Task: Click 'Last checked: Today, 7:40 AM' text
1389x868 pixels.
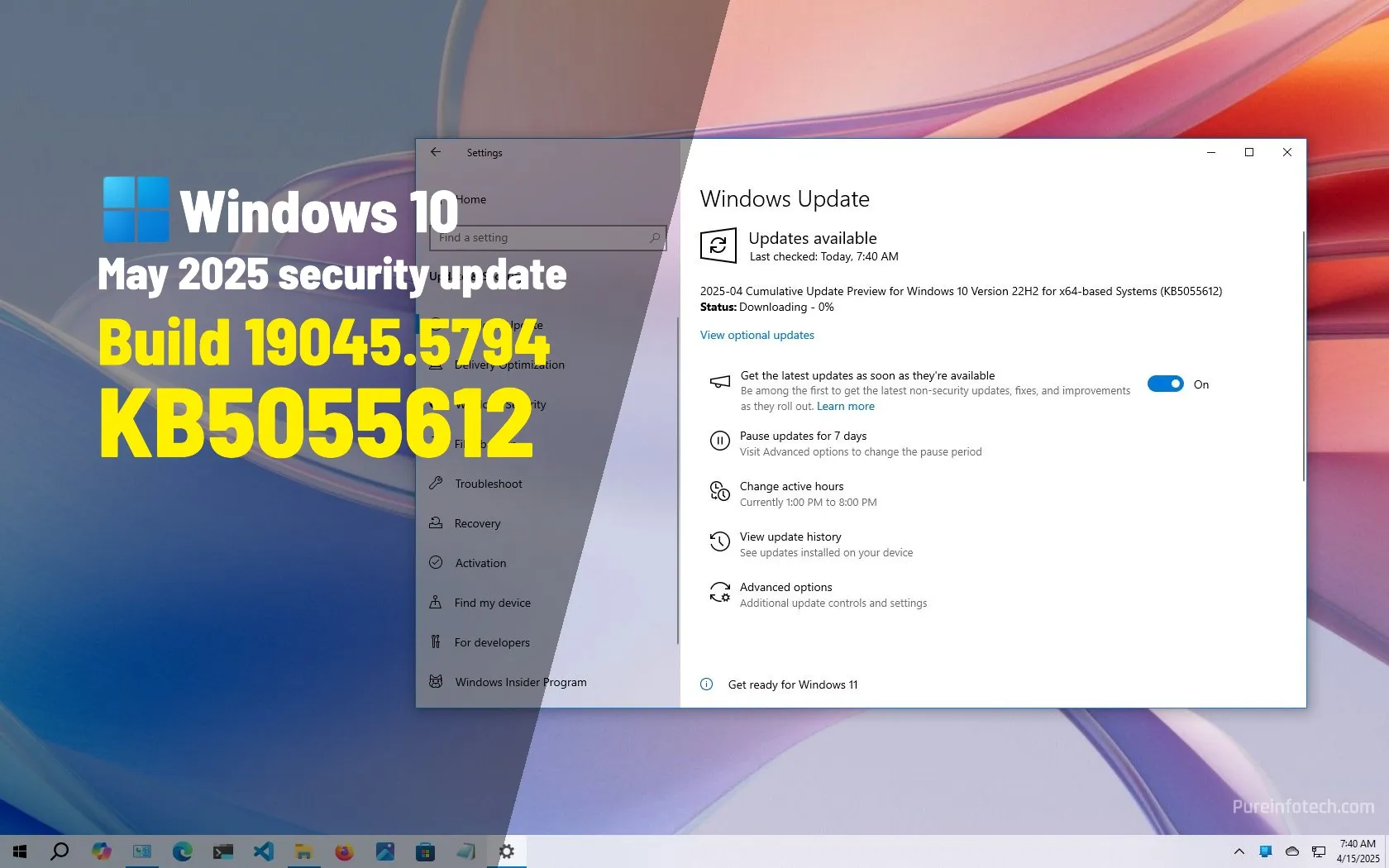Action: tap(823, 256)
